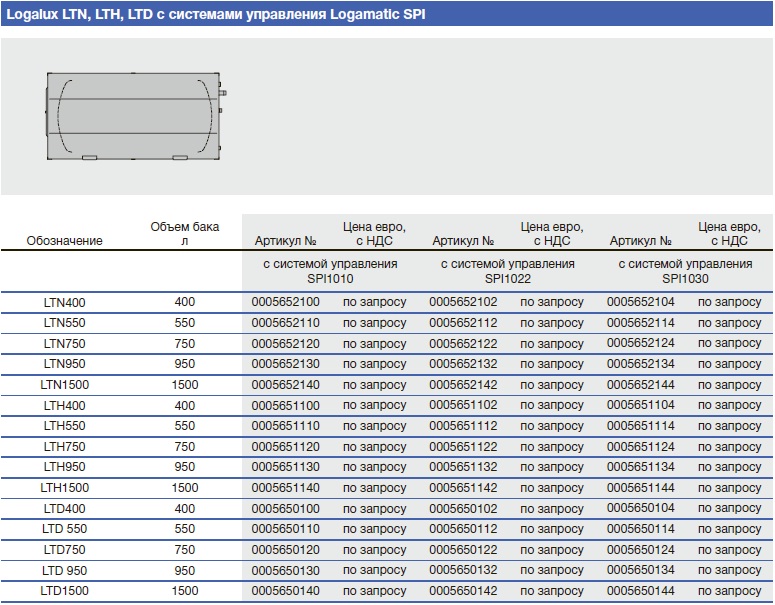Click article number 0005652110
Image resolution: width=775 pixels, height=605 pixels.
[286, 323]
